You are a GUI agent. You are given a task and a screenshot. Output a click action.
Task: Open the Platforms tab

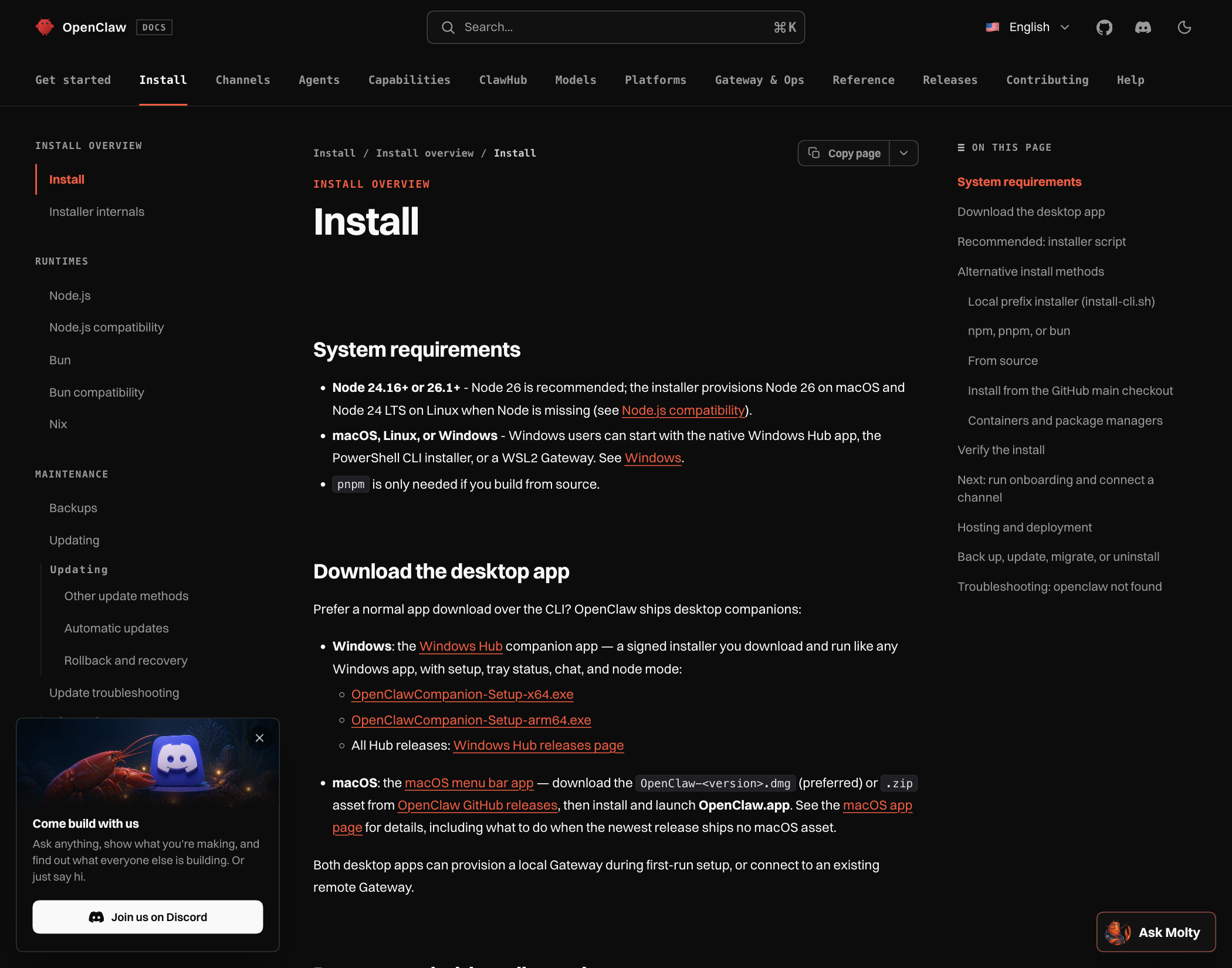click(x=655, y=80)
